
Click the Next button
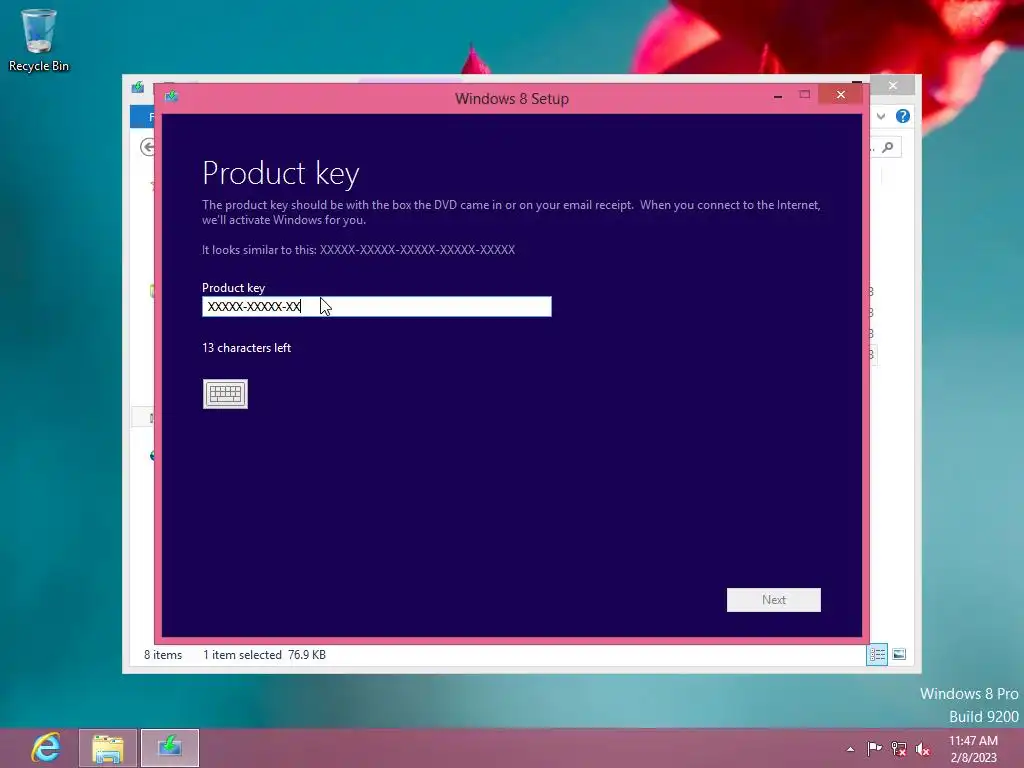773,600
